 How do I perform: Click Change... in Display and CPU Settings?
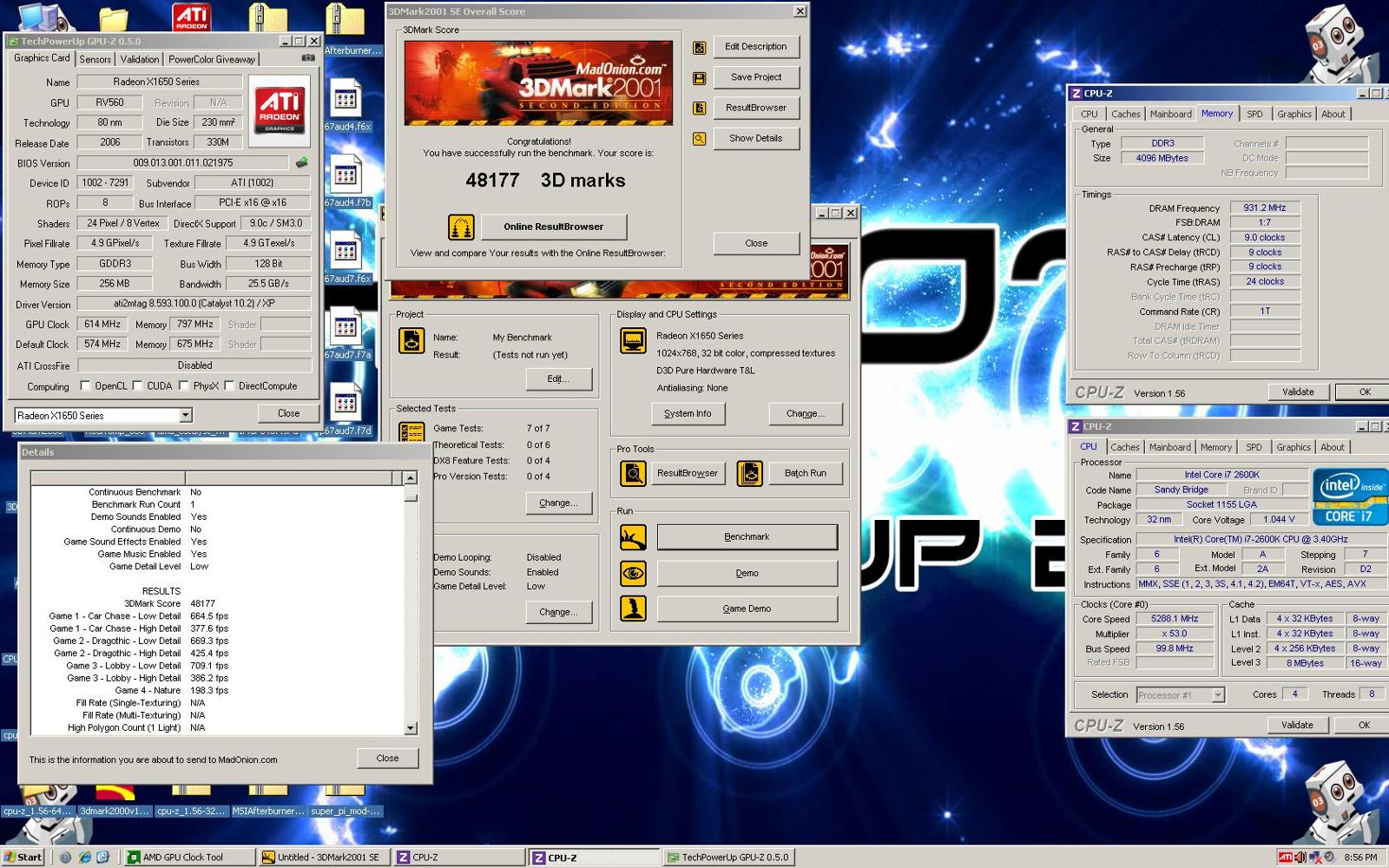(806, 414)
